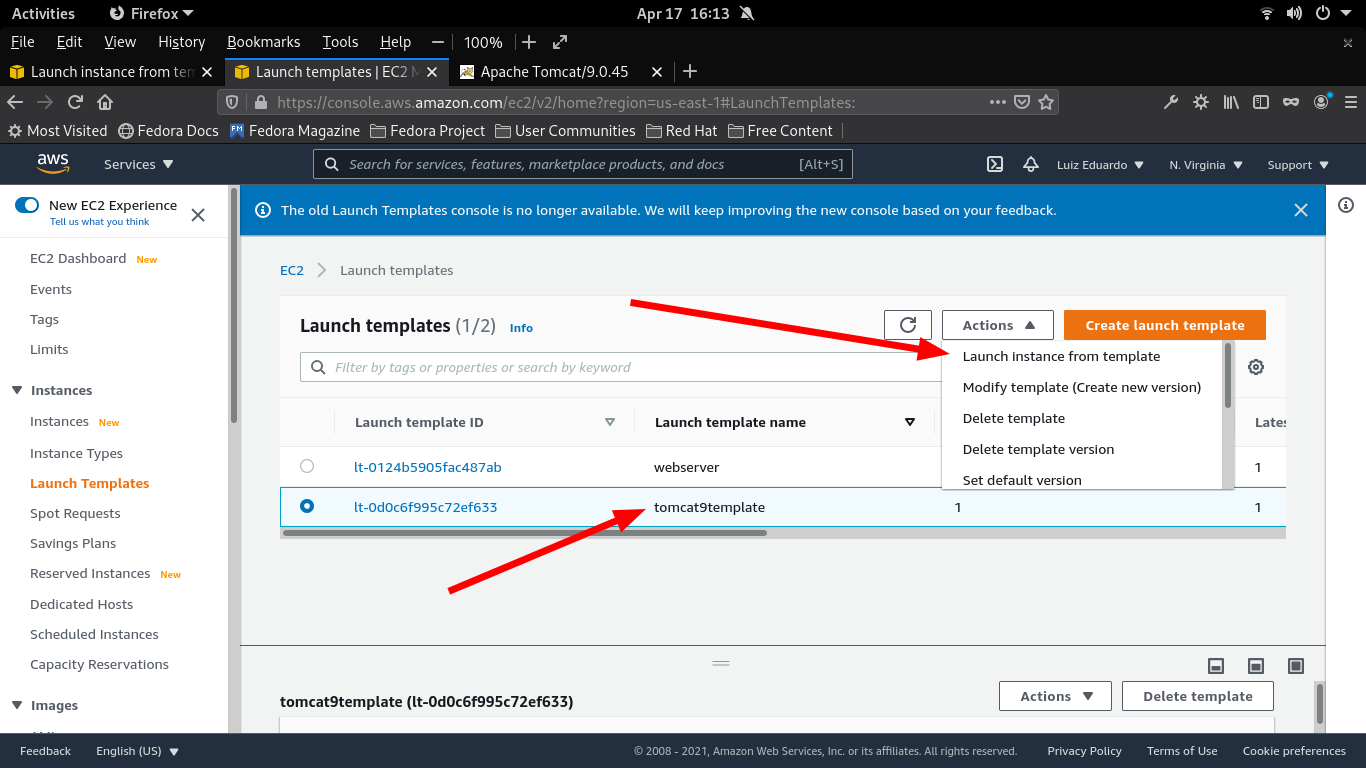
Task: Collapse the Images sidebar section
Action: click(x=17, y=705)
